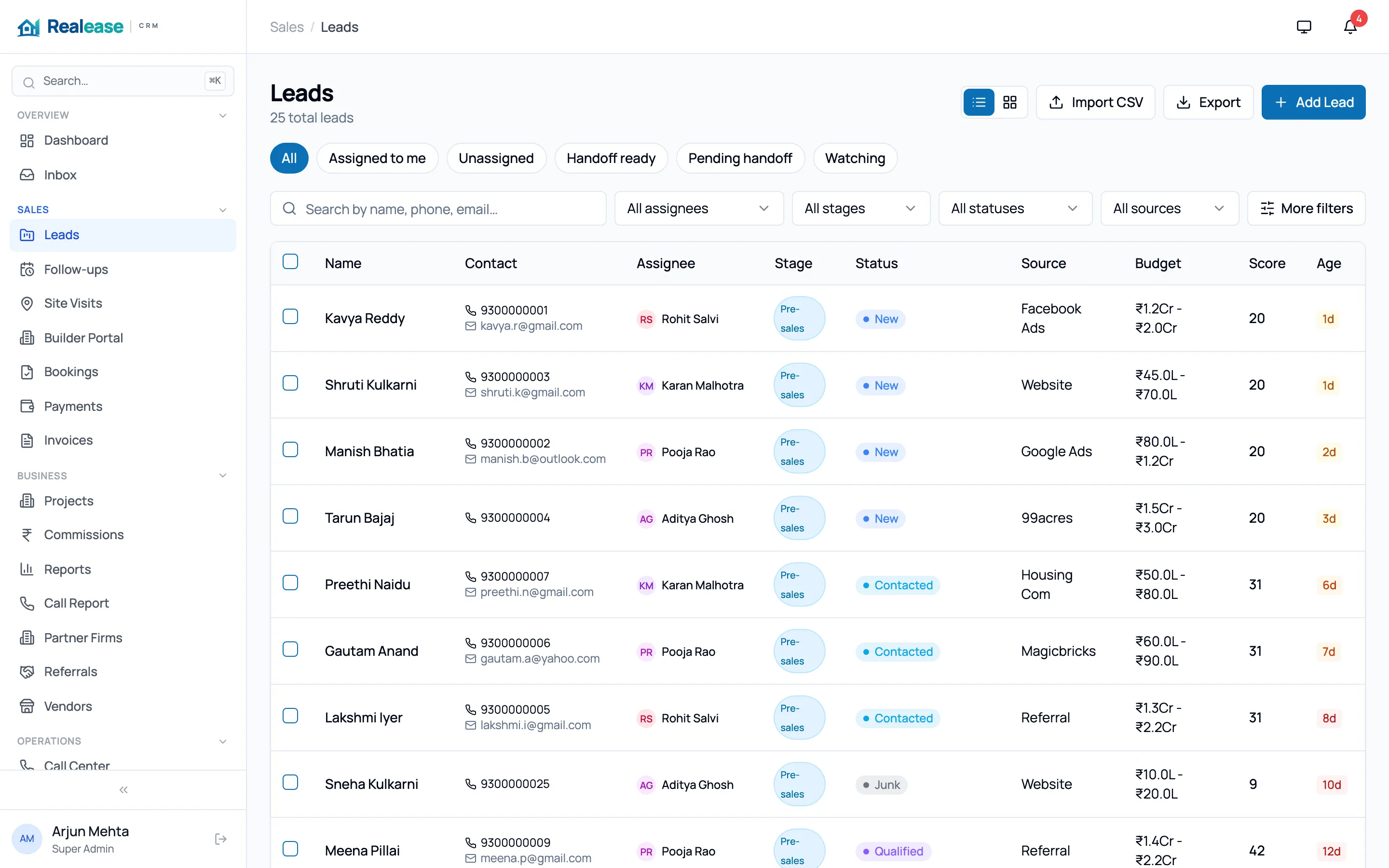Tick the Manish Bhatia checkbox
Screen dimensions: 1389x868
point(290,450)
